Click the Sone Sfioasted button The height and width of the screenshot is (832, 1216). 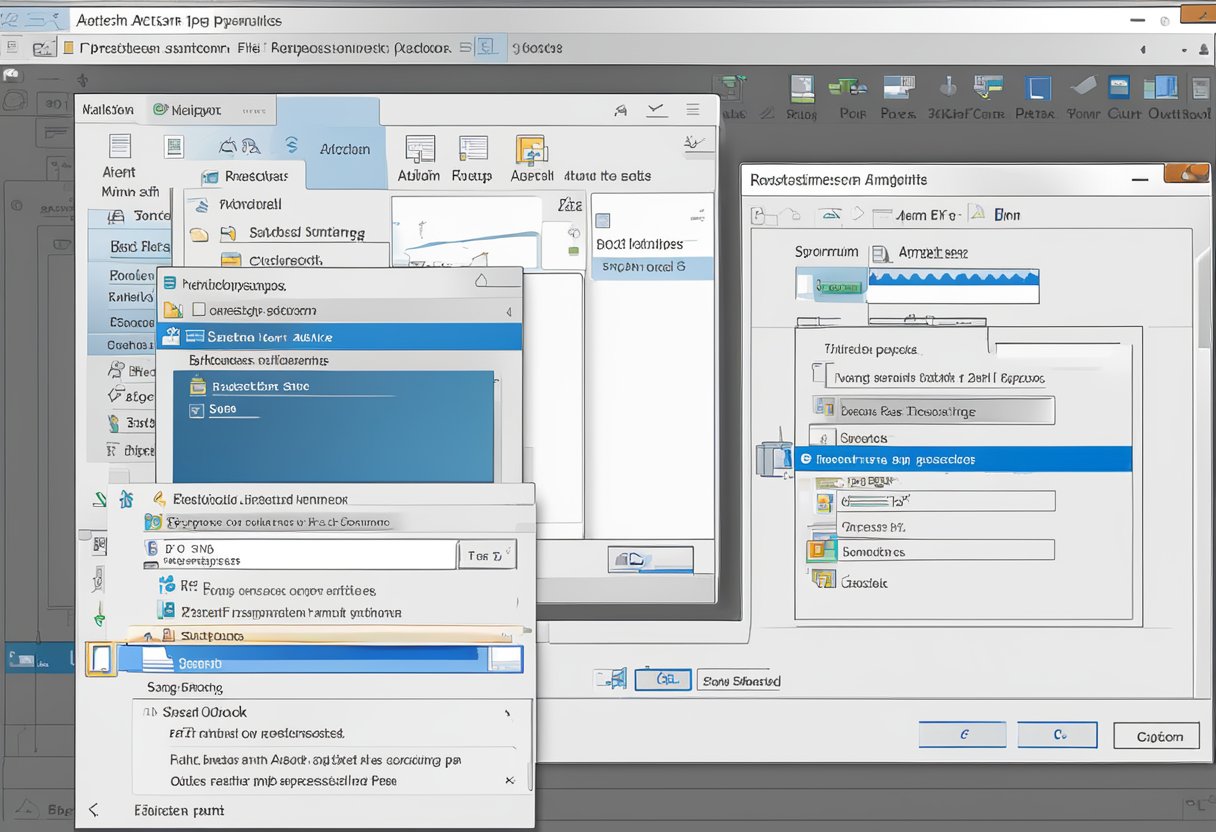[740, 681]
